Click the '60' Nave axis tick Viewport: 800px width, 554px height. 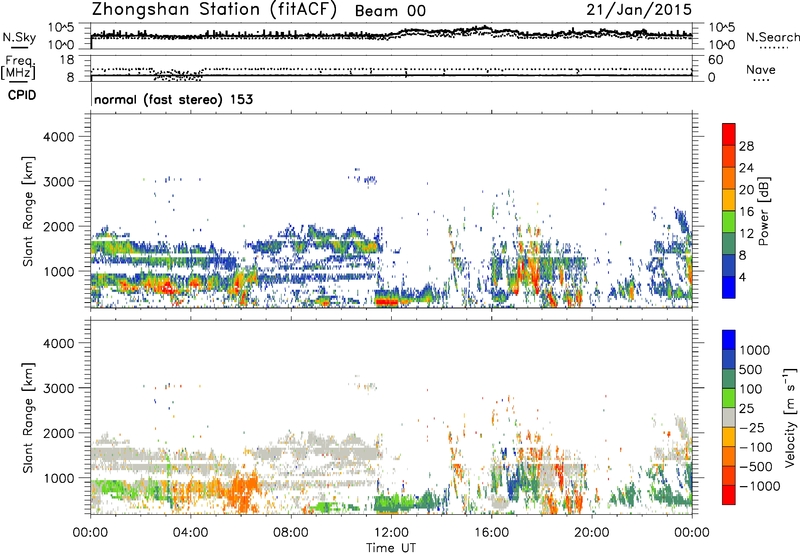coord(715,60)
